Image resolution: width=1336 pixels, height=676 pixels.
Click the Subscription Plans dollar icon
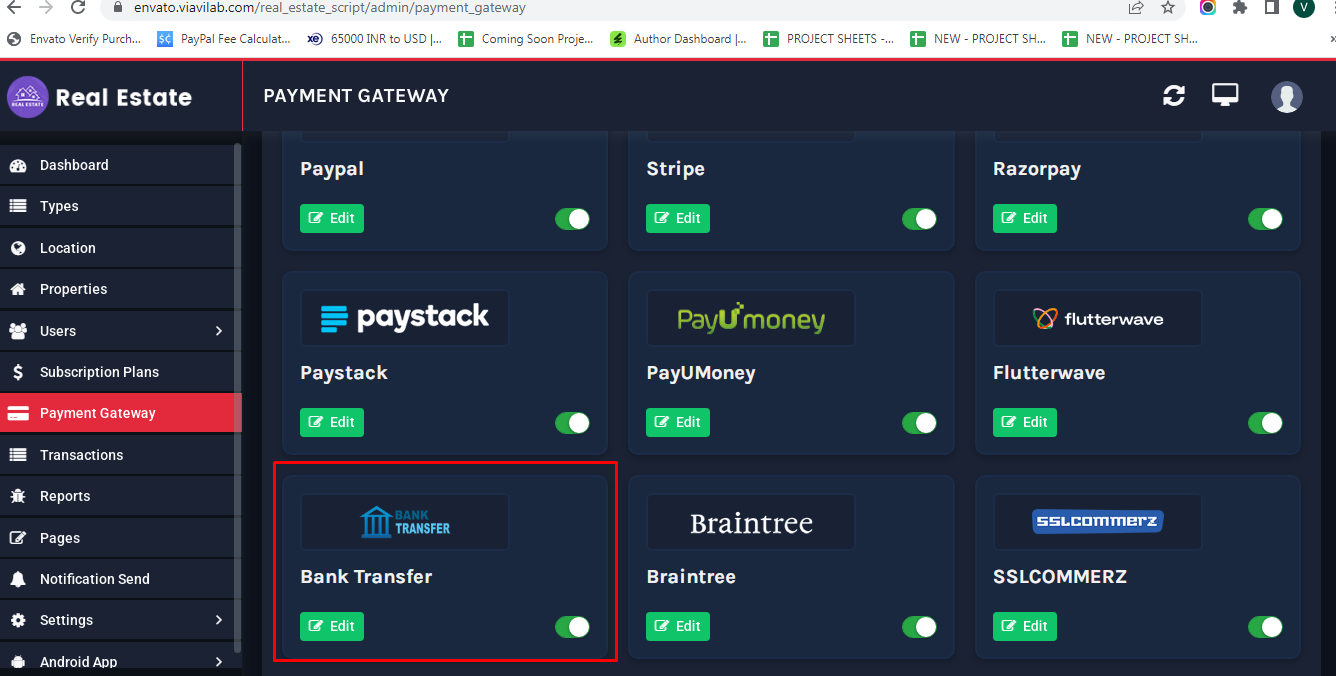(x=18, y=372)
